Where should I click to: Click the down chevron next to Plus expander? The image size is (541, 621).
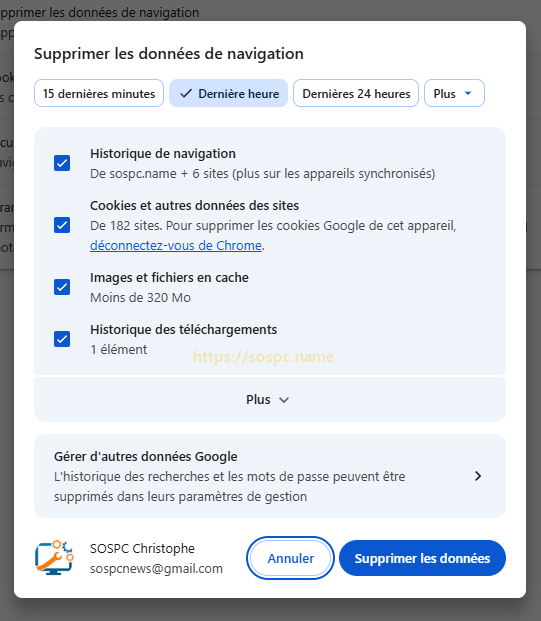pos(284,400)
